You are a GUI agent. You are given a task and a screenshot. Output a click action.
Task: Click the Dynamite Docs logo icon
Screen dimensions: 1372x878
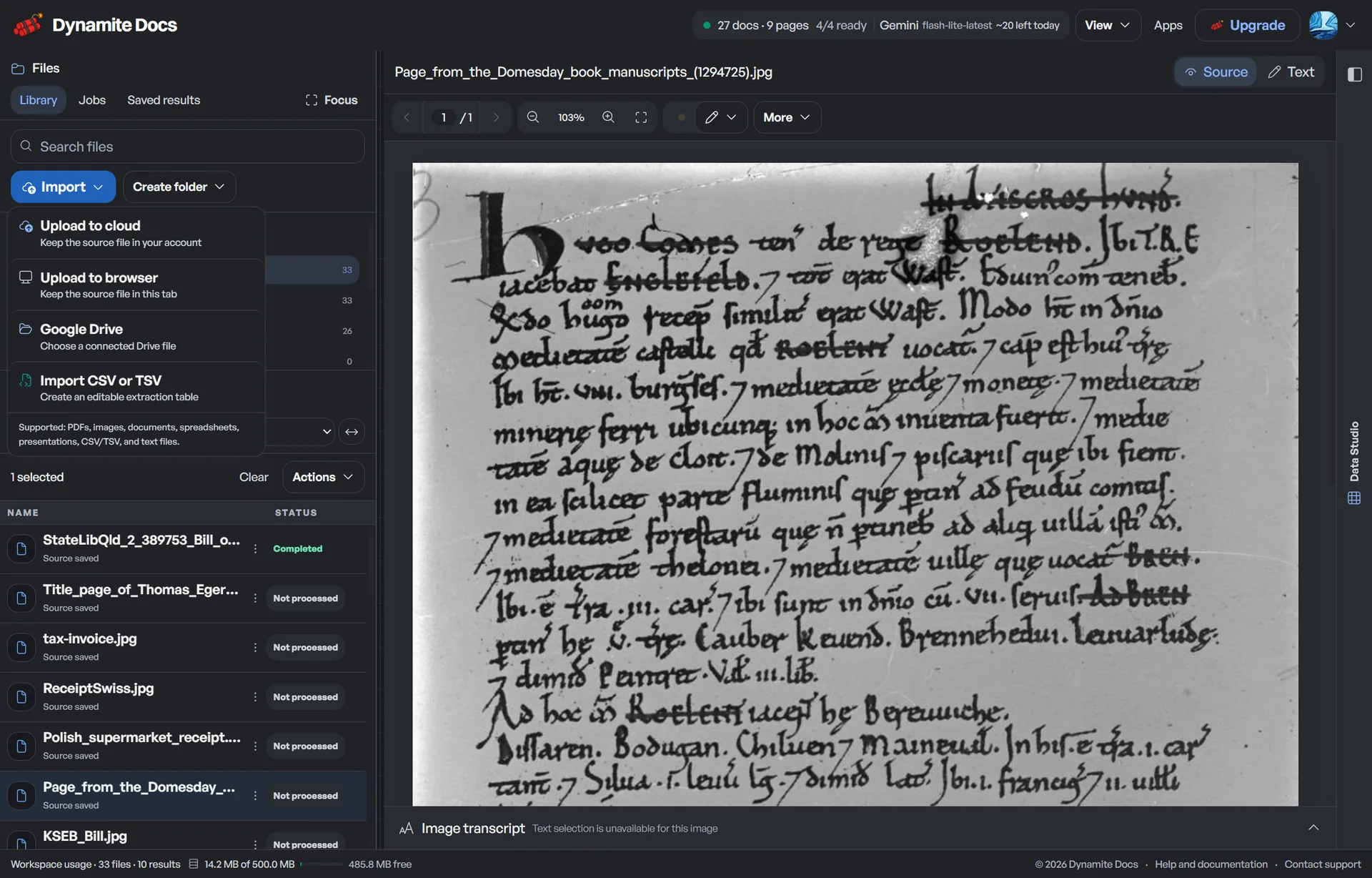click(28, 25)
